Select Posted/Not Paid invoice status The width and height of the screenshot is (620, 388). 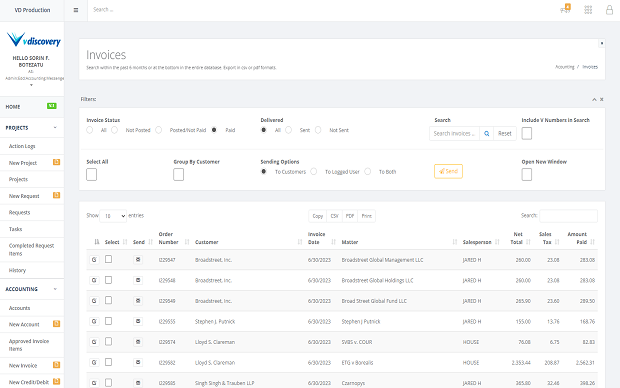[159, 130]
